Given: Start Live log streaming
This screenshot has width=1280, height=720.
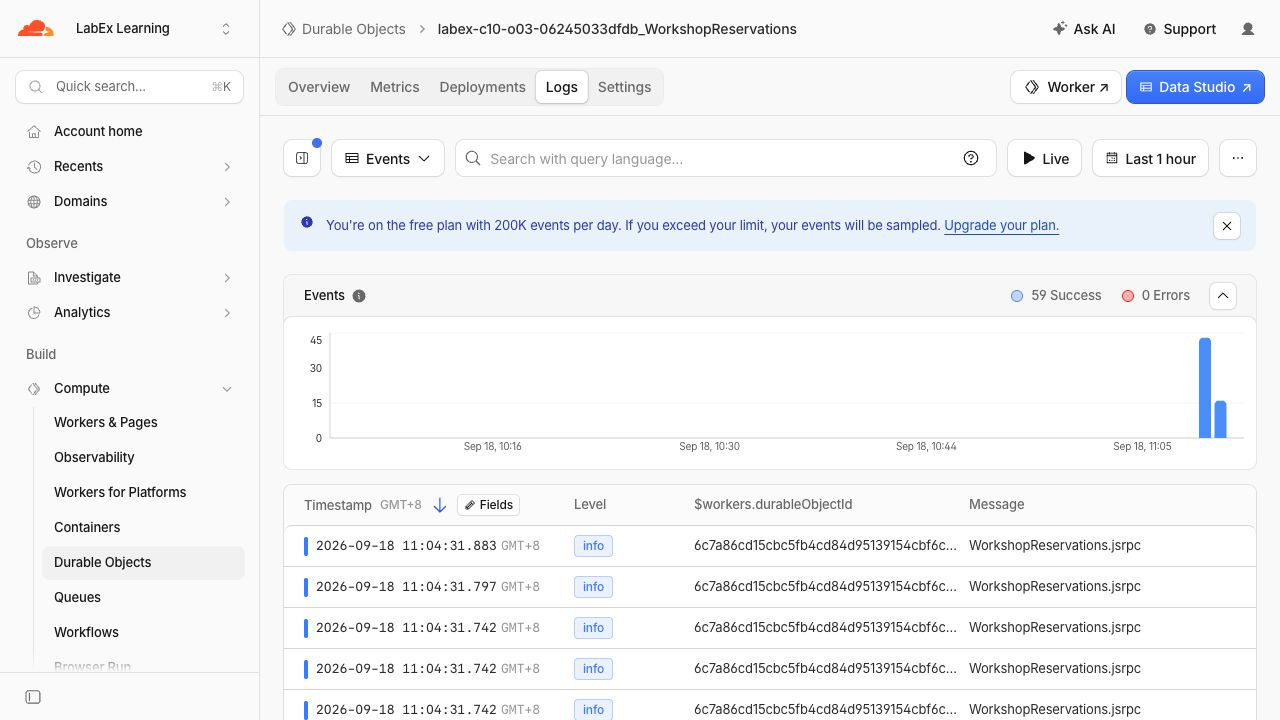Looking at the screenshot, I should pyautogui.click(x=1044, y=158).
